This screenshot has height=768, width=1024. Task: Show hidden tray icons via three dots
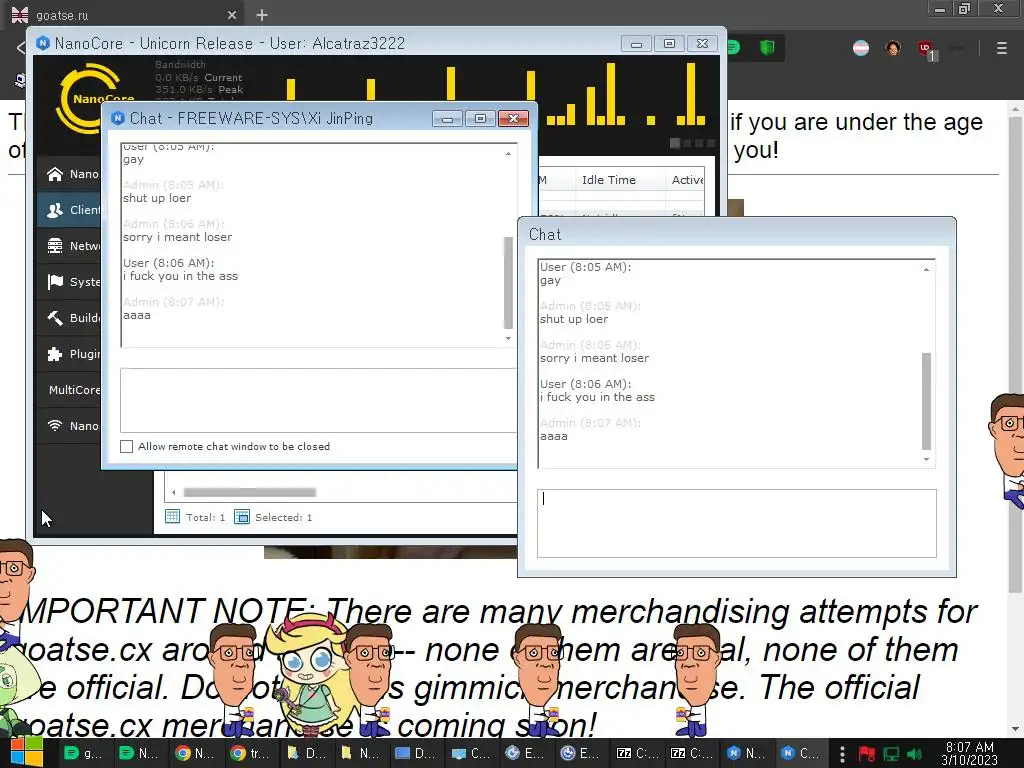842,754
